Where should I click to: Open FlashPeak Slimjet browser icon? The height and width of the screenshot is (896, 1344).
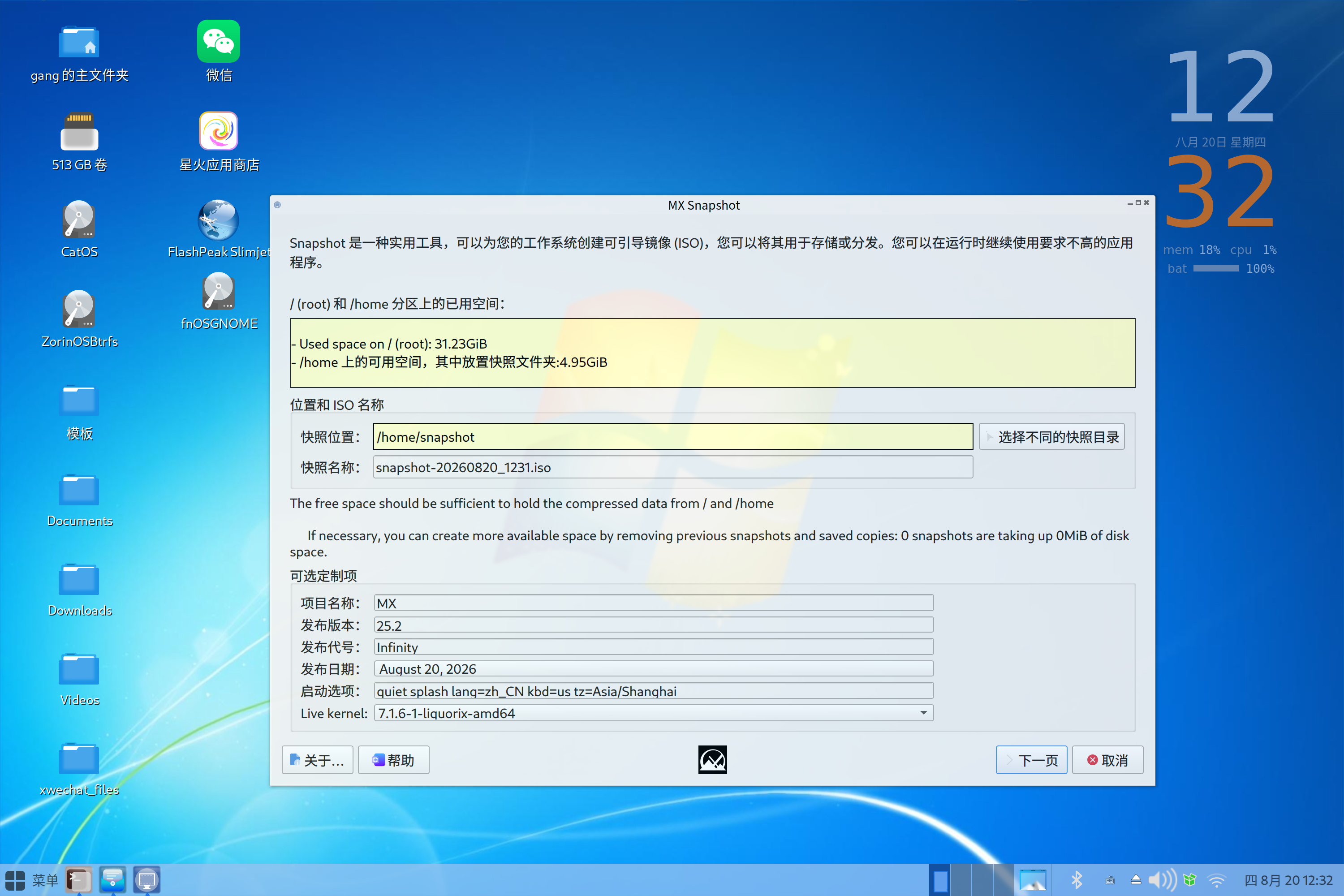tap(218, 220)
